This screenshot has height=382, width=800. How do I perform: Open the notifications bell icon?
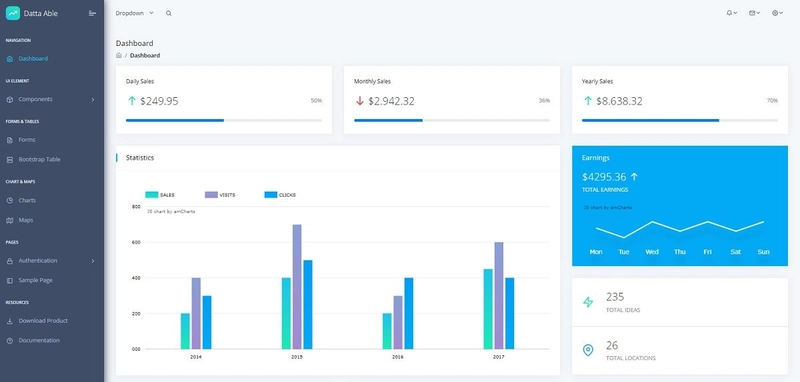[x=730, y=13]
